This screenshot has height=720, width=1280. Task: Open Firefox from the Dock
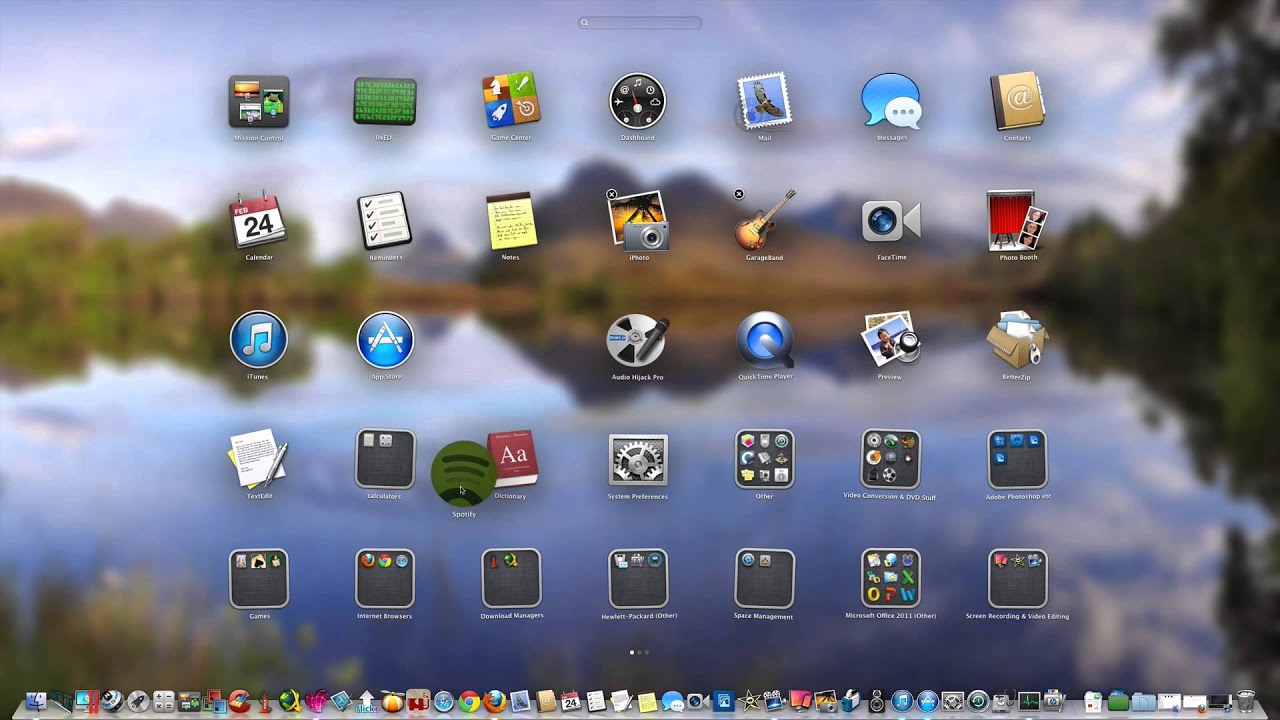point(495,702)
